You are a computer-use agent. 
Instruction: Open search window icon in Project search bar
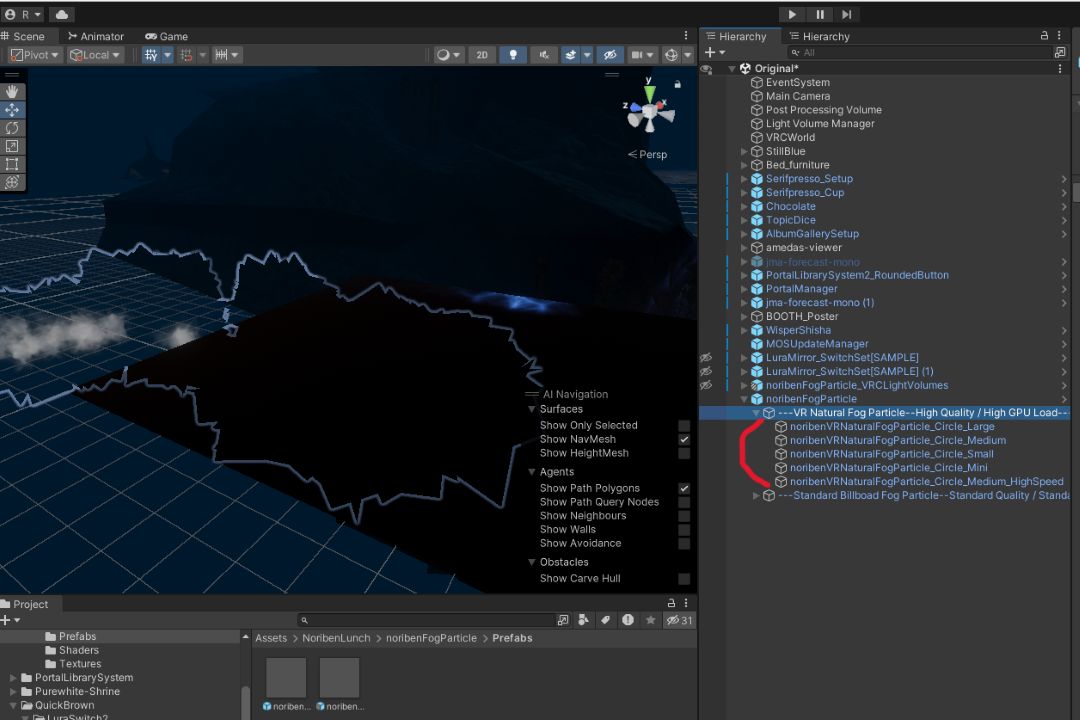(x=563, y=620)
